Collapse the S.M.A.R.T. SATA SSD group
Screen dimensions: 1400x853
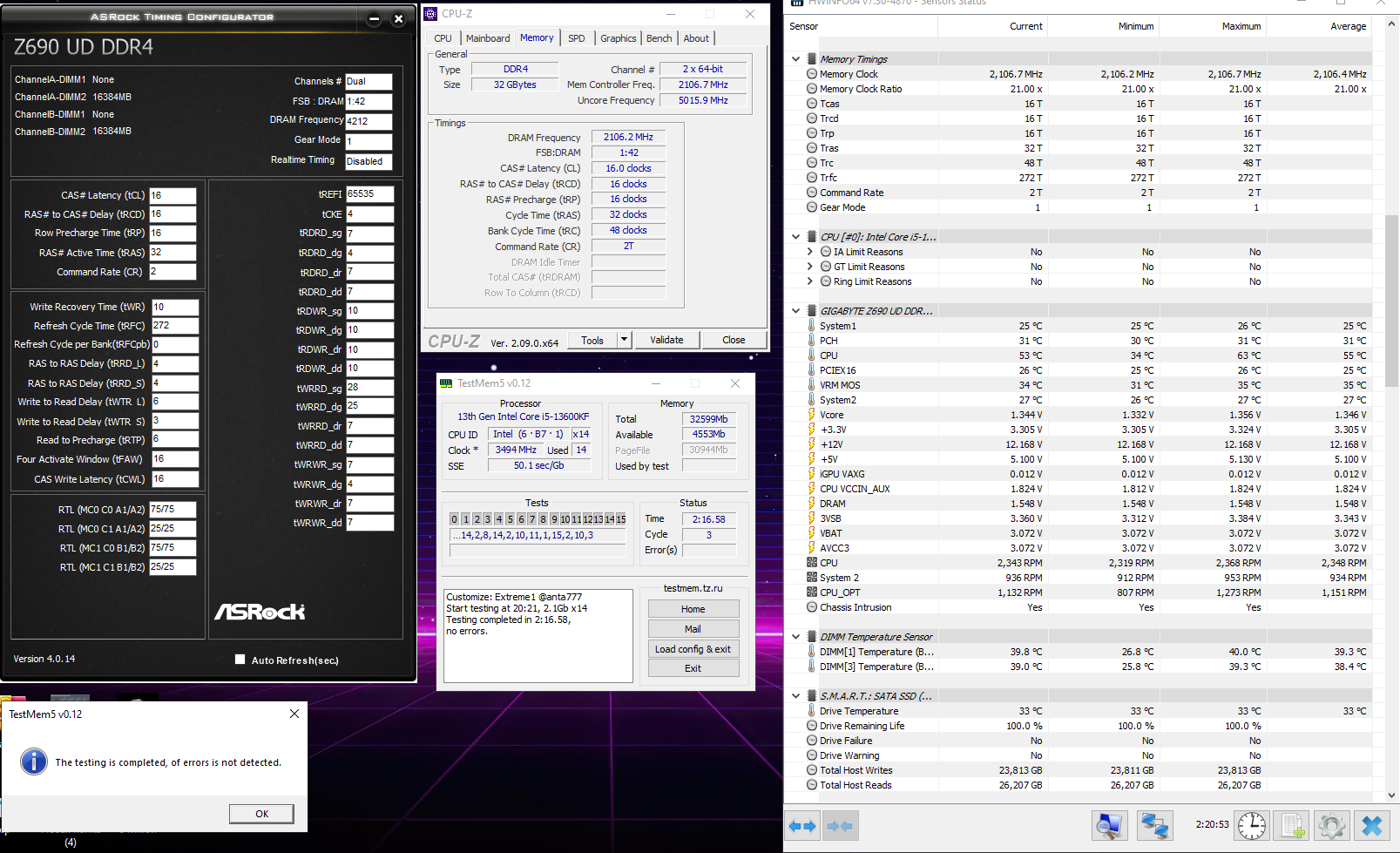[795, 696]
